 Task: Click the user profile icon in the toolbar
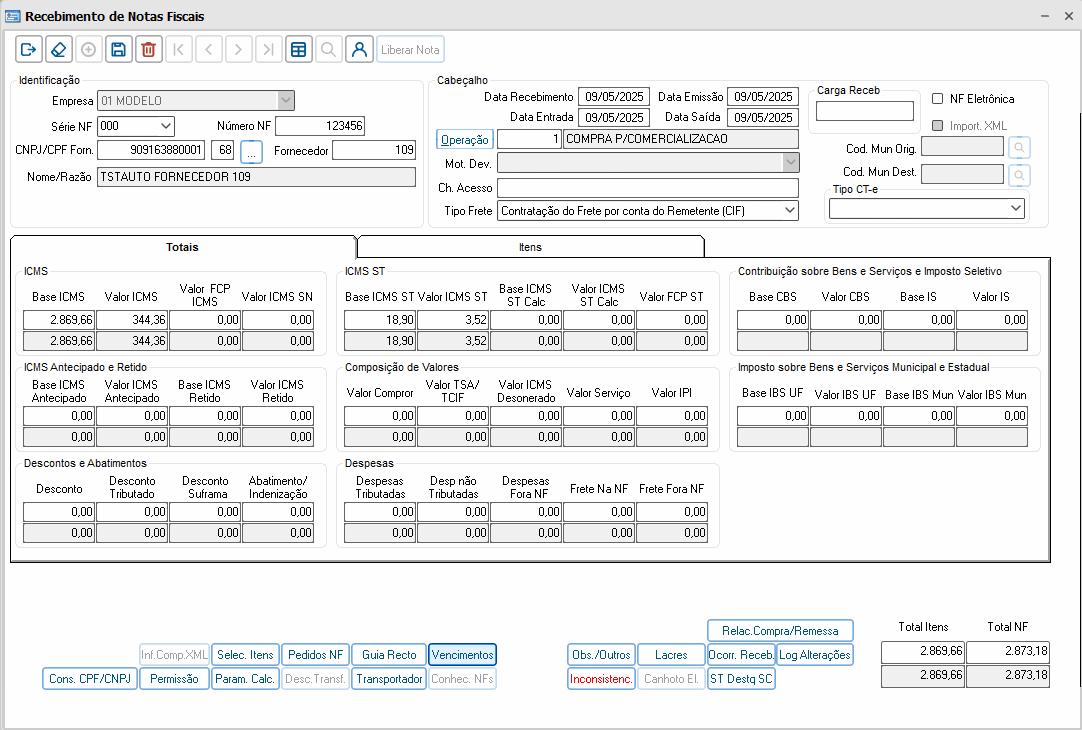click(x=359, y=49)
